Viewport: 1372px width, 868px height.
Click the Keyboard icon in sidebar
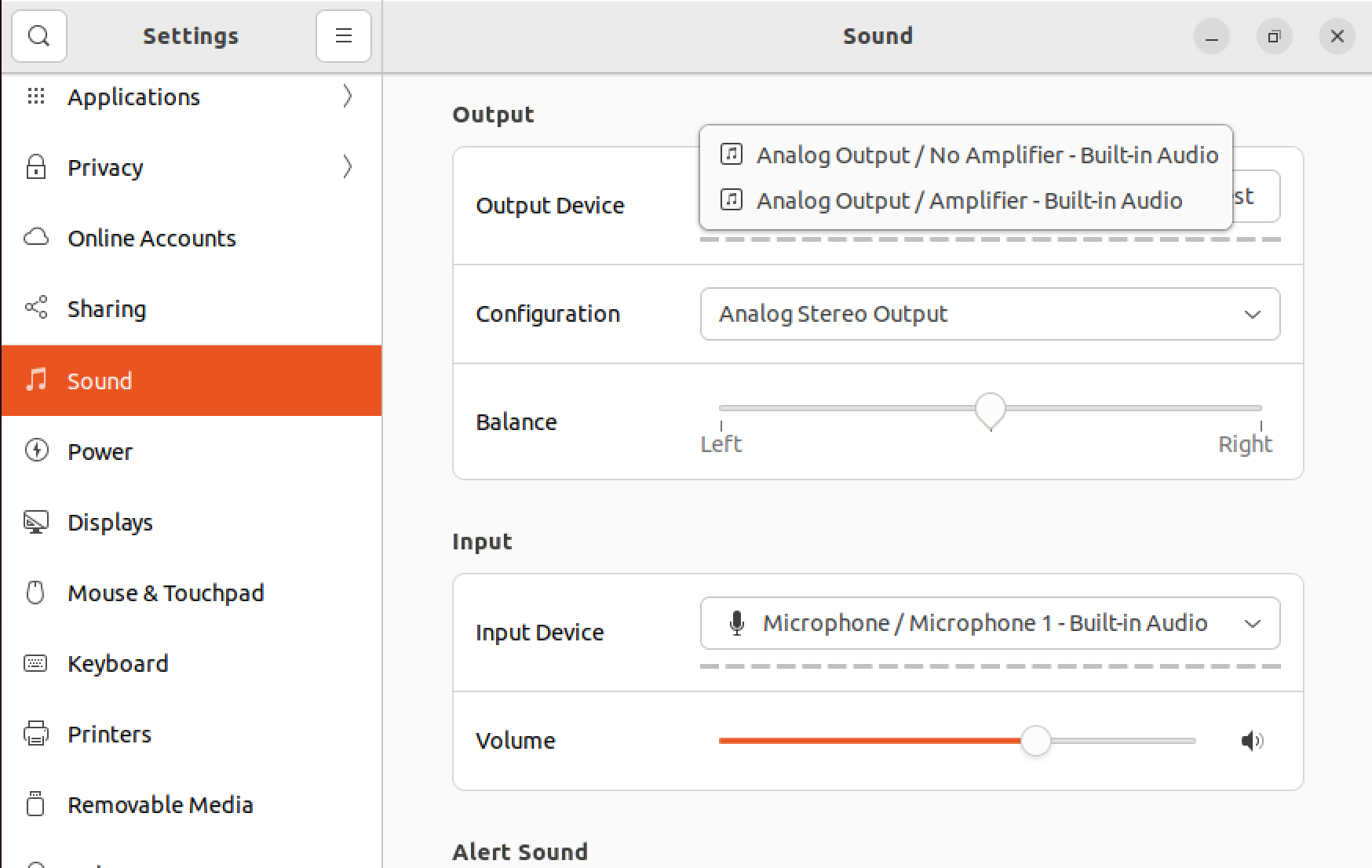coord(36,663)
